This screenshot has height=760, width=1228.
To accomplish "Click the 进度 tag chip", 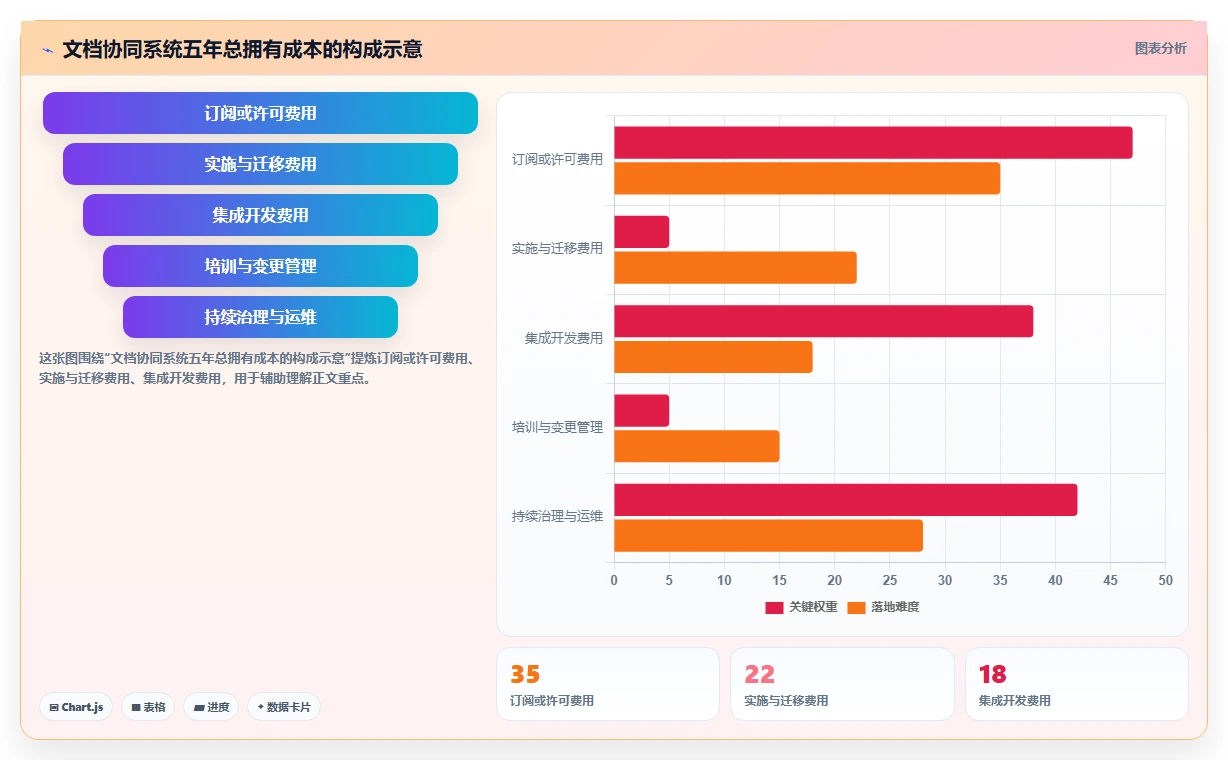I will click(211, 707).
